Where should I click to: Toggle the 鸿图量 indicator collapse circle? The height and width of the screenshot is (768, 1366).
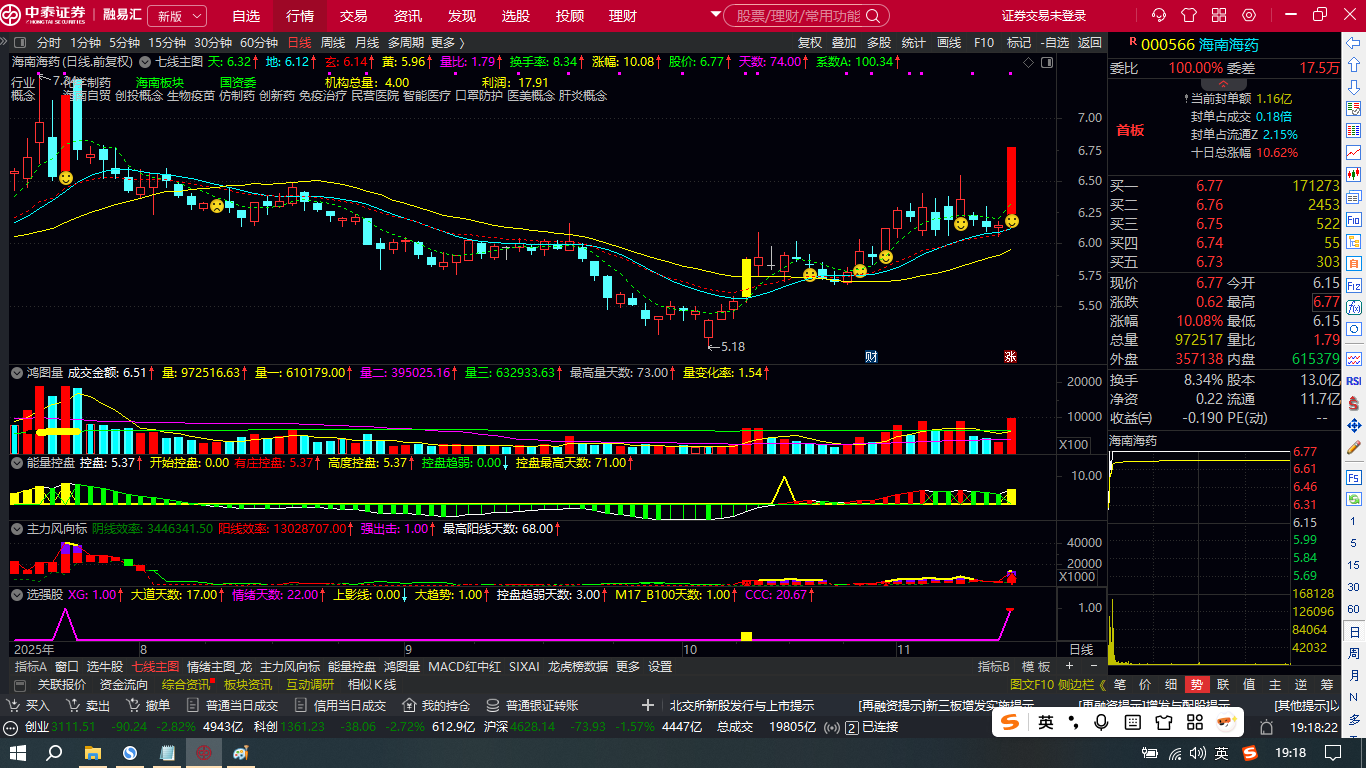coord(17,372)
